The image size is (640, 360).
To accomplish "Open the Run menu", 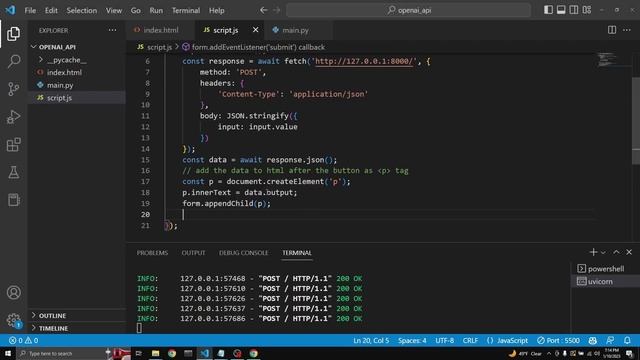I will pyautogui.click(x=156, y=10).
